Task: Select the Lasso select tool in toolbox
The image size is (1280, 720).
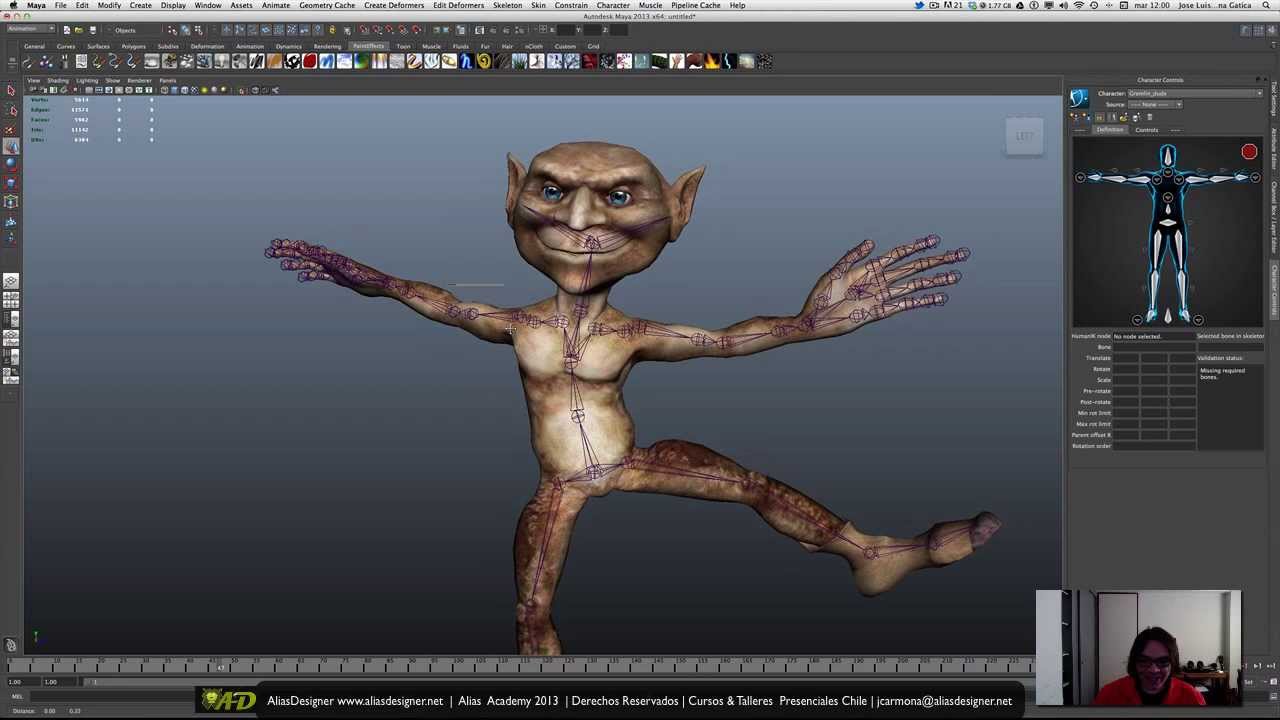Action: pos(11,109)
